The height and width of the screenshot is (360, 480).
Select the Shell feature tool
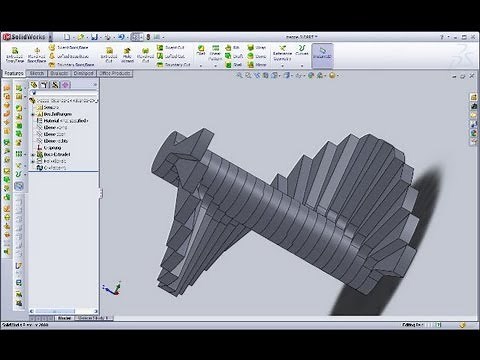point(233,65)
